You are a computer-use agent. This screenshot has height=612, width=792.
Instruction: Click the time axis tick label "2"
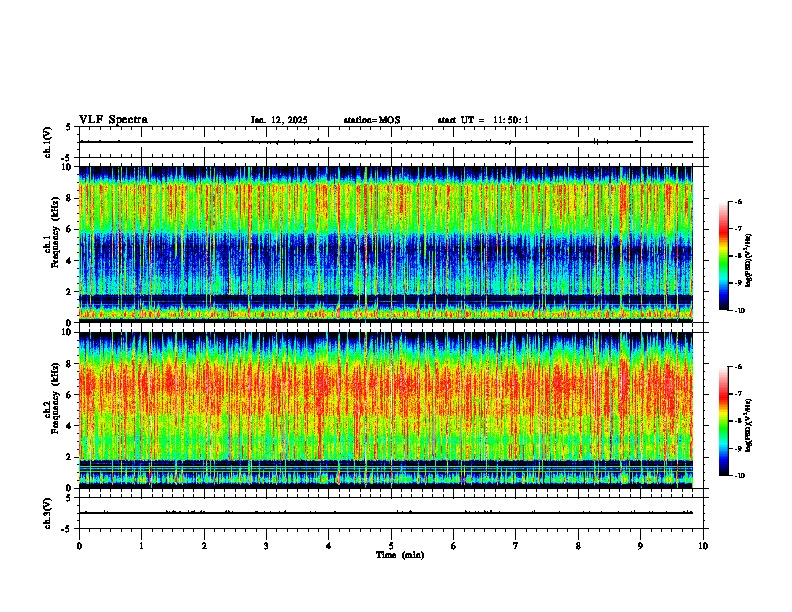[x=204, y=546]
